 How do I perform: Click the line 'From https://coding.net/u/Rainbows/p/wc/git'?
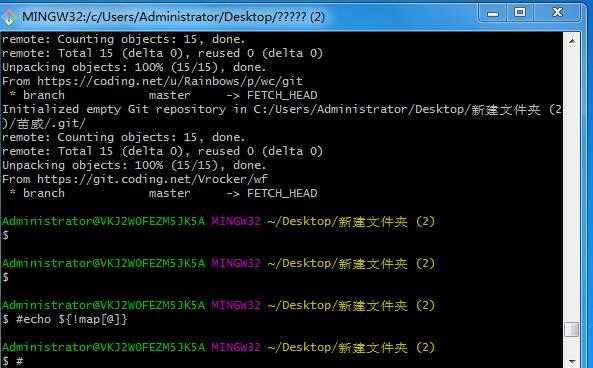point(152,81)
